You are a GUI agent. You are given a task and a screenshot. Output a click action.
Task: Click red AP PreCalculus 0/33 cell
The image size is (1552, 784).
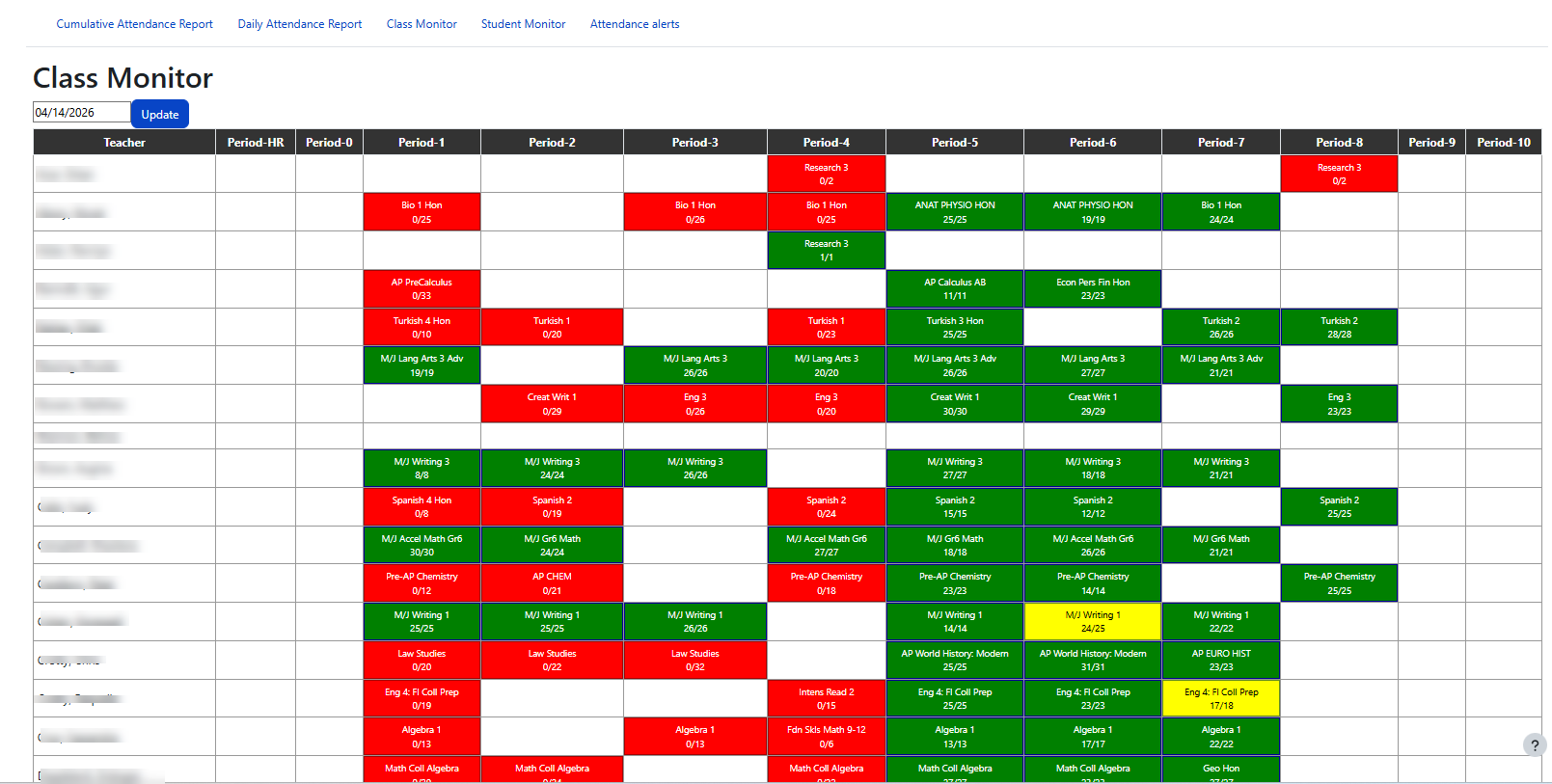coord(422,289)
